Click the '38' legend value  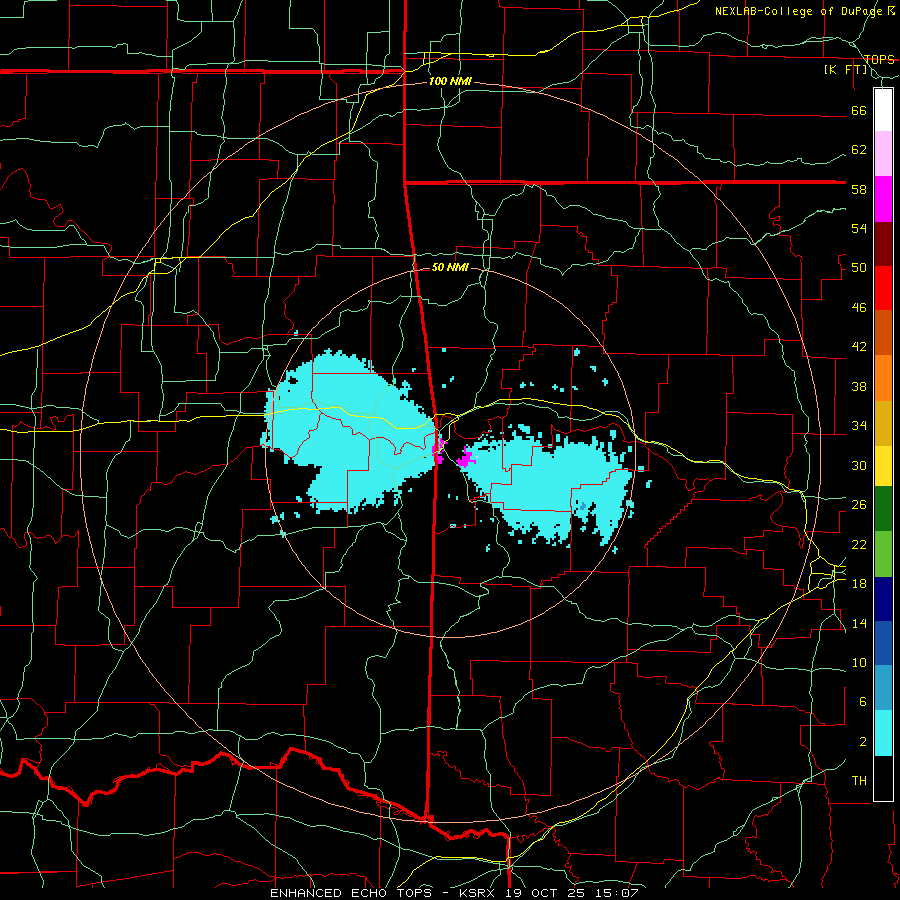(859, 386)
